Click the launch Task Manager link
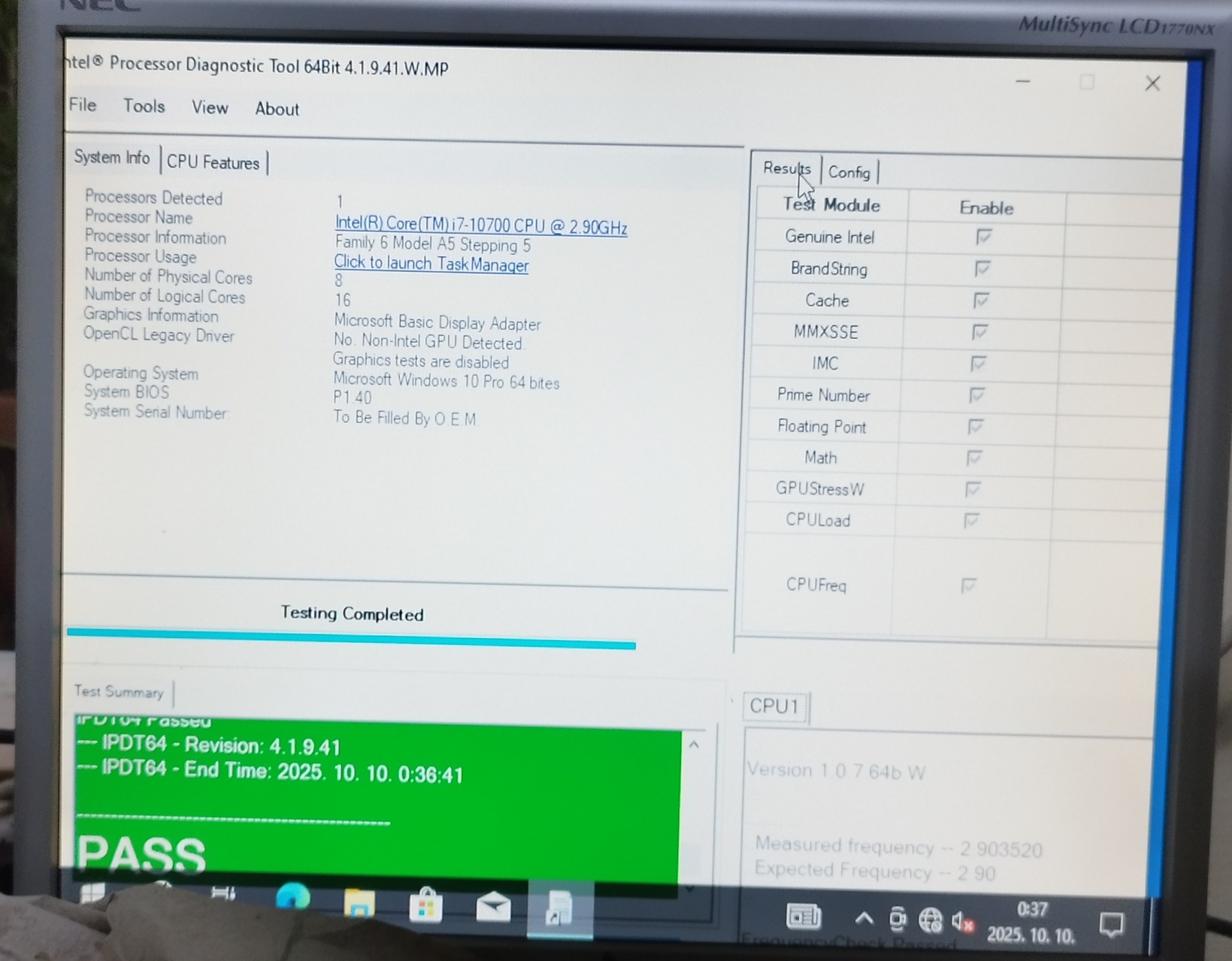 tap(431, 263)
